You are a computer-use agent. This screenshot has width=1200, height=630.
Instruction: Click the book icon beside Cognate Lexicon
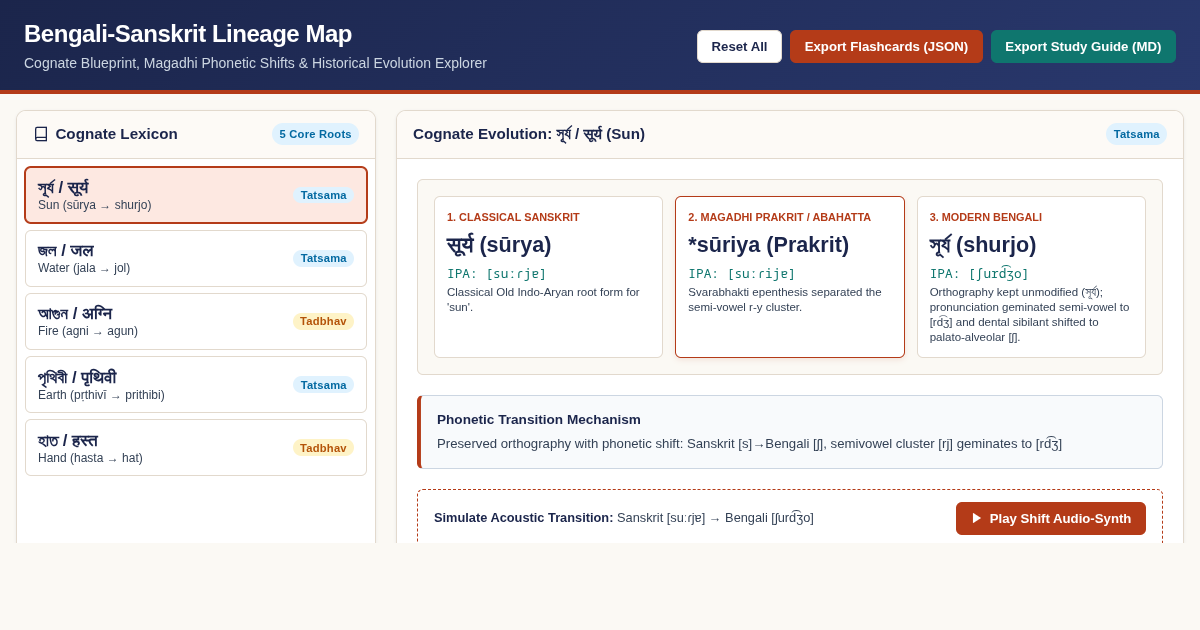pyautogui.click(x=41, y=134)
